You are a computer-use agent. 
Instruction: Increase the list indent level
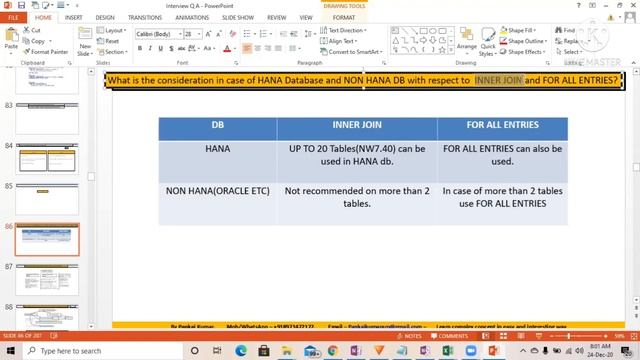pyautogui.click(x=293, y=34)
